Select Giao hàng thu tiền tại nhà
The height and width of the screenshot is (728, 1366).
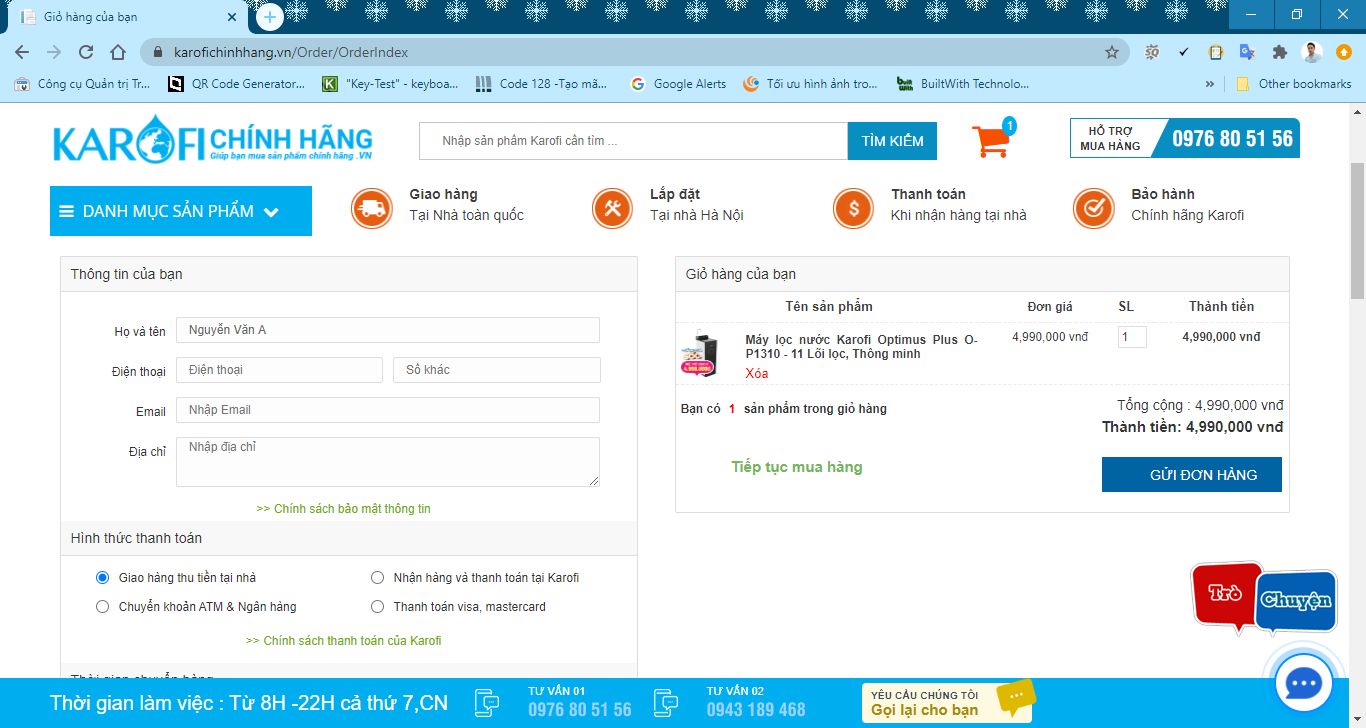[102, 578]
